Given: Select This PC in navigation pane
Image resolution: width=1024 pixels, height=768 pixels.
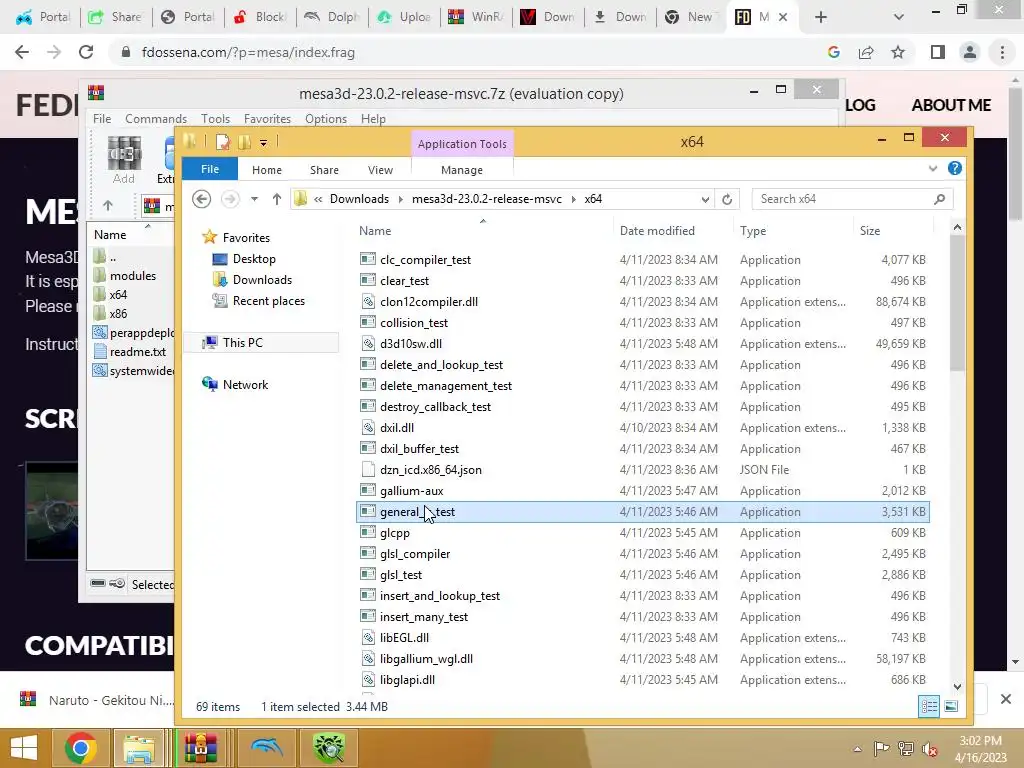Looking at the screenshot, I should [x=242, y=342].
